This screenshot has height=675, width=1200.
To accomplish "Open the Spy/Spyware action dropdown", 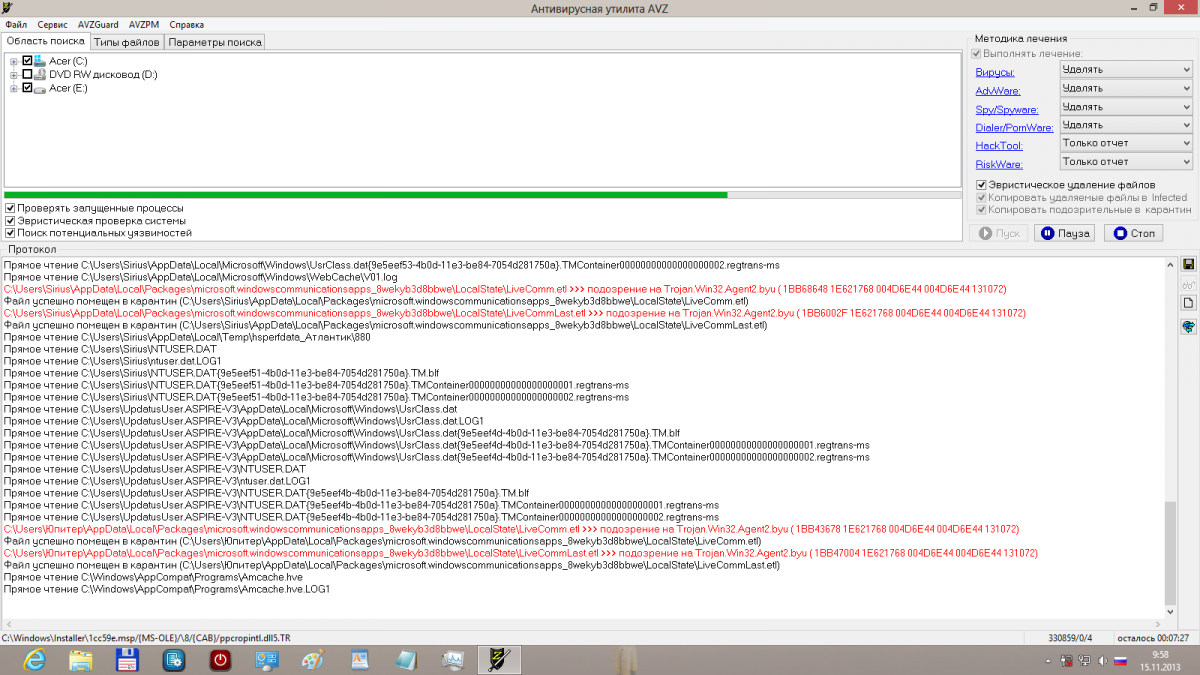I will pyautogui.click(x=1126, y=107).
